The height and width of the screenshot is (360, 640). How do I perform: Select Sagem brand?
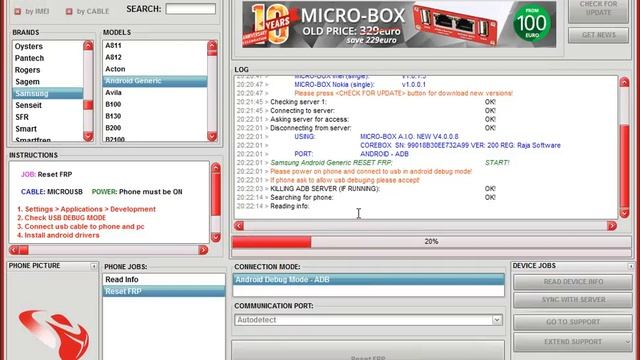pyautogui.click(x=48, y=82)
